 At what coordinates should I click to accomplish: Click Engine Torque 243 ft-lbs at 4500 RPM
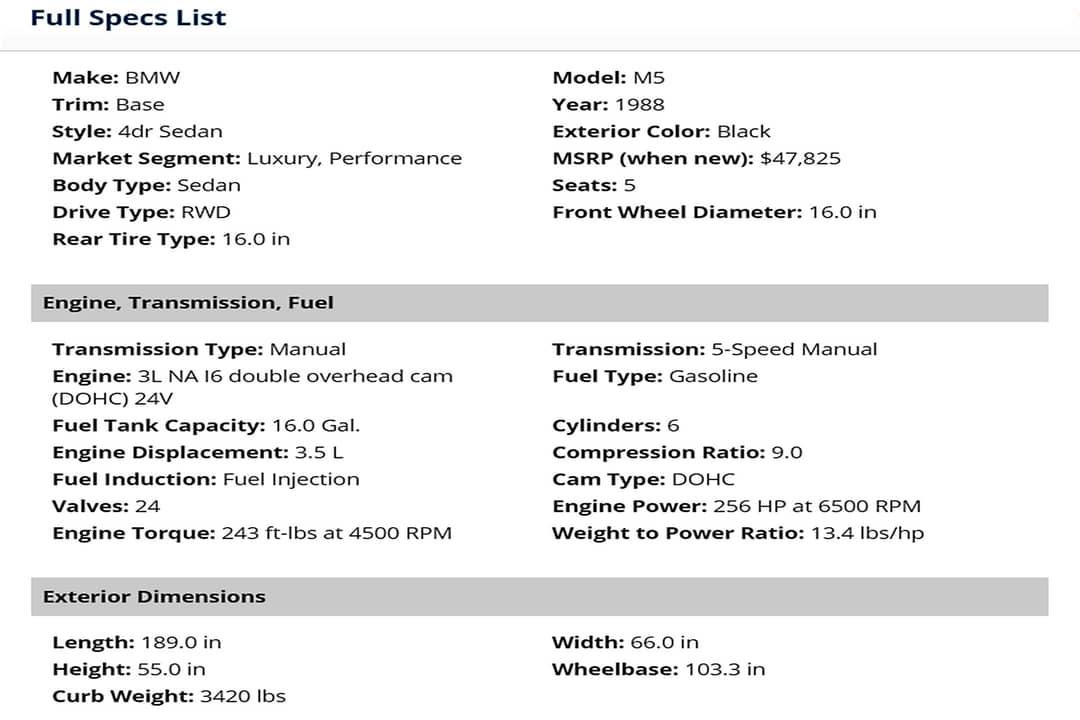pos(252,533)
